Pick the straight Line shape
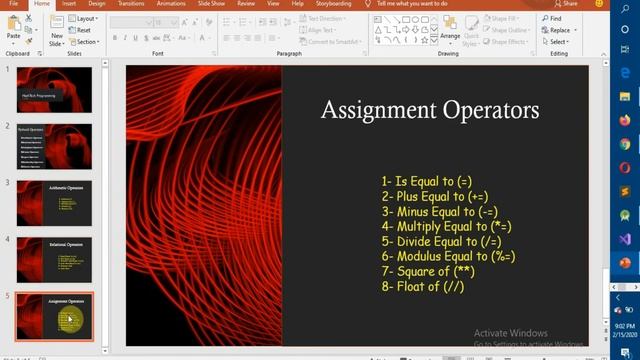 click(x=387, y=20)
